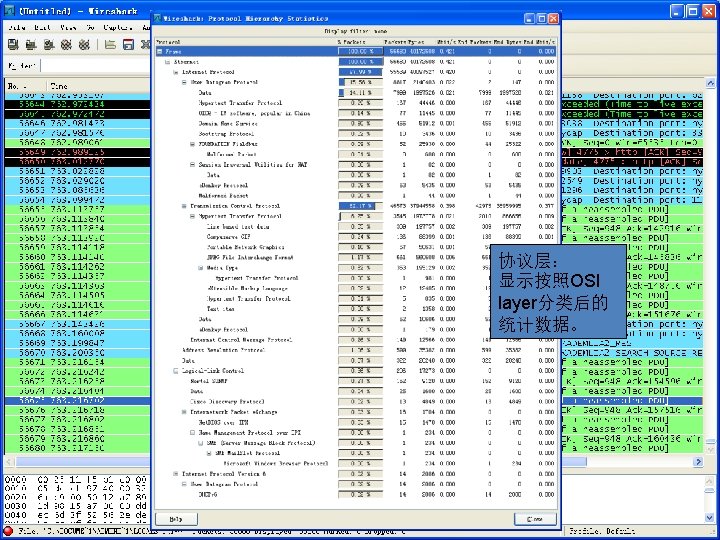Image resolution: width=720 pixels, height=540 pixels.
Task: Click the stop capture toolbar icon
Action: point(67,45)
